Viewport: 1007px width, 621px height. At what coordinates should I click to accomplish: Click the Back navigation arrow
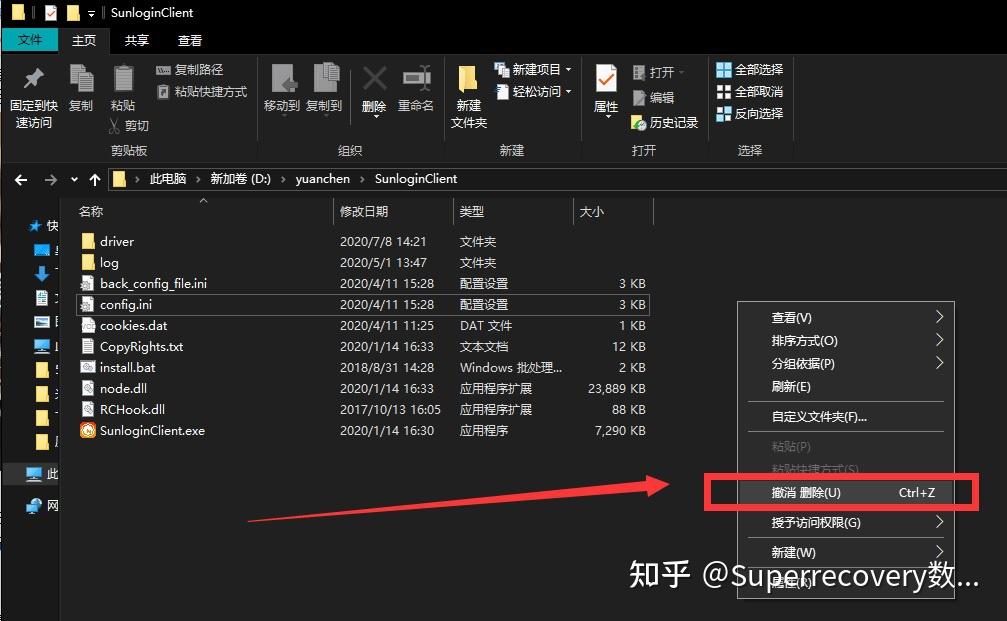[21, 180]
